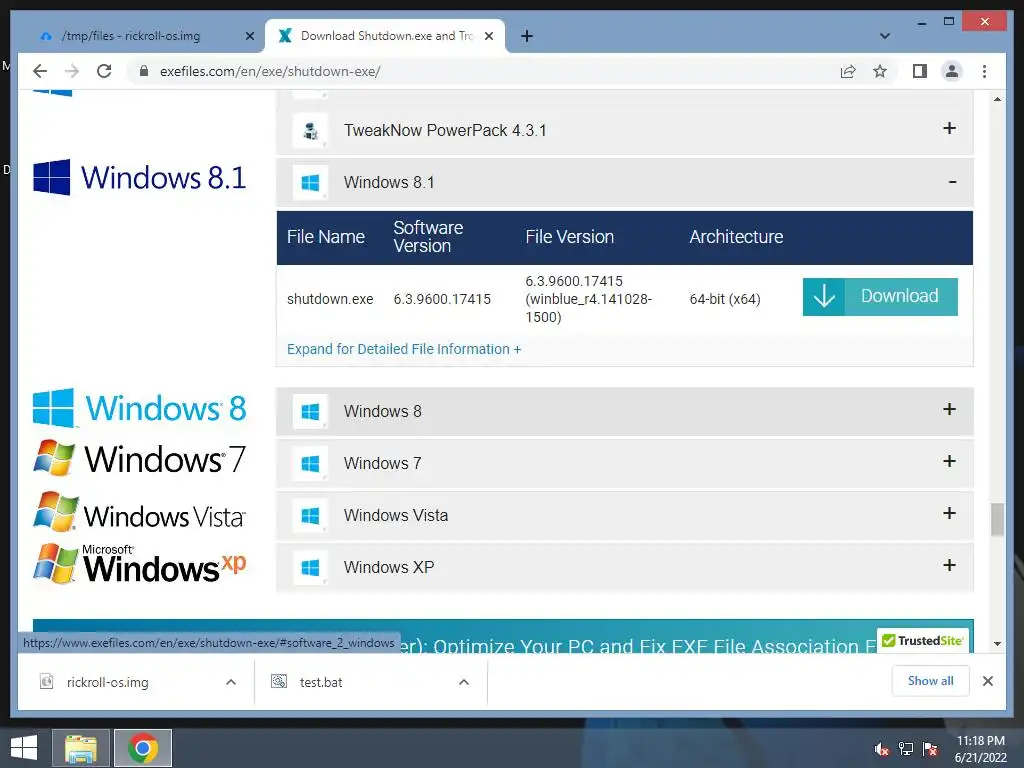Click the Architecture column header
Viewport: 1024px width, 768px height.
[x=736, y=236]
